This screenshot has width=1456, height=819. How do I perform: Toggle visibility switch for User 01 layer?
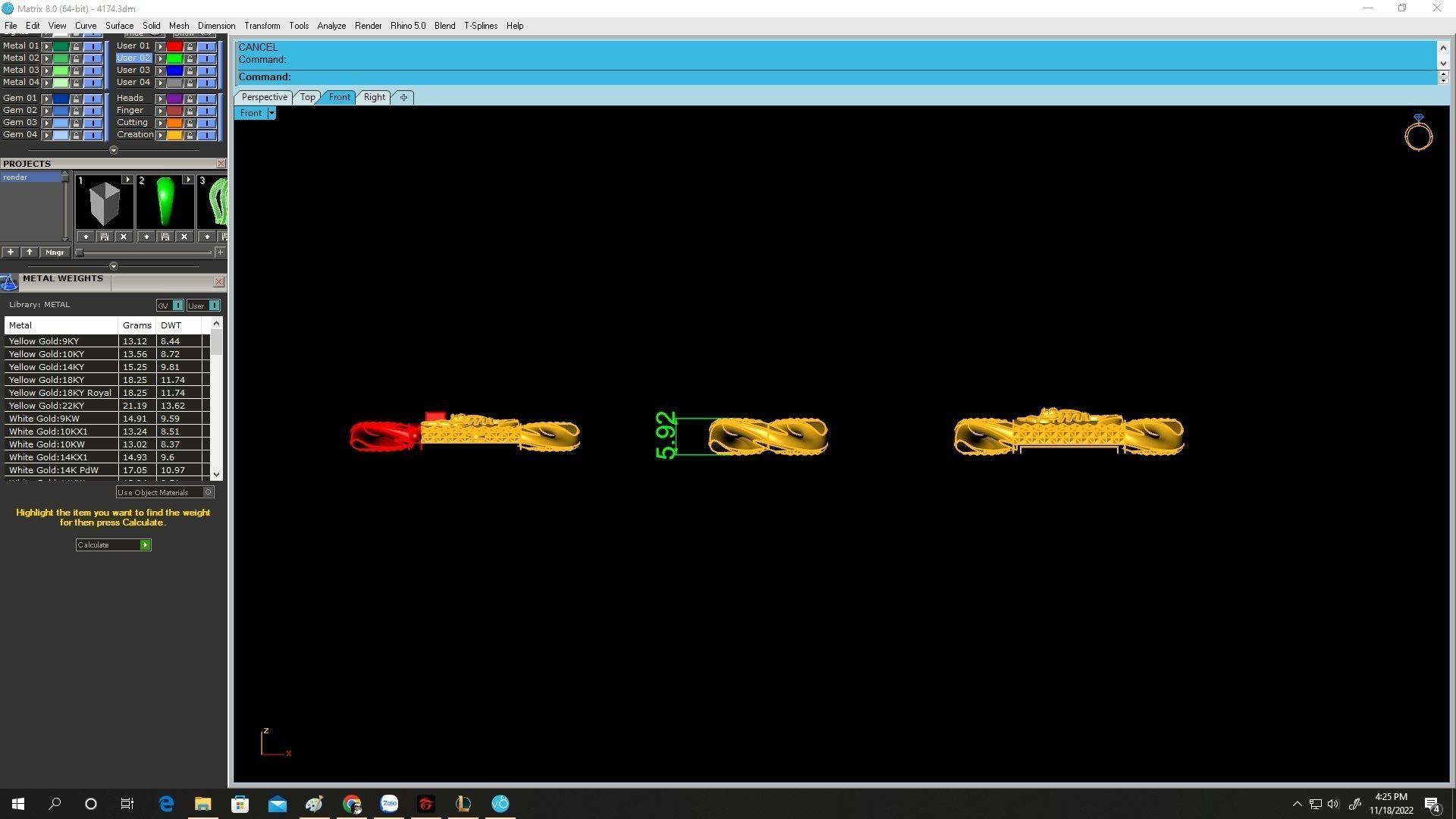(206, 46)
